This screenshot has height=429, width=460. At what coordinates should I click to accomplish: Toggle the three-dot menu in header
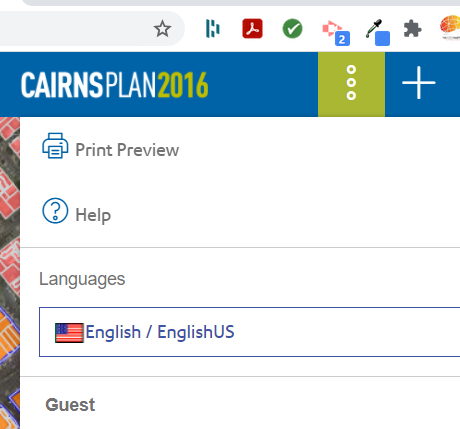351,84
